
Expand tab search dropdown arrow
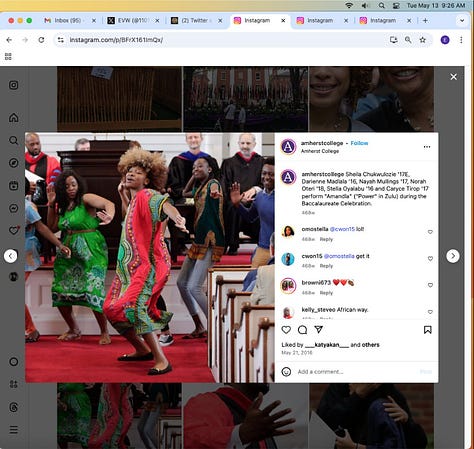pos(462,20)
